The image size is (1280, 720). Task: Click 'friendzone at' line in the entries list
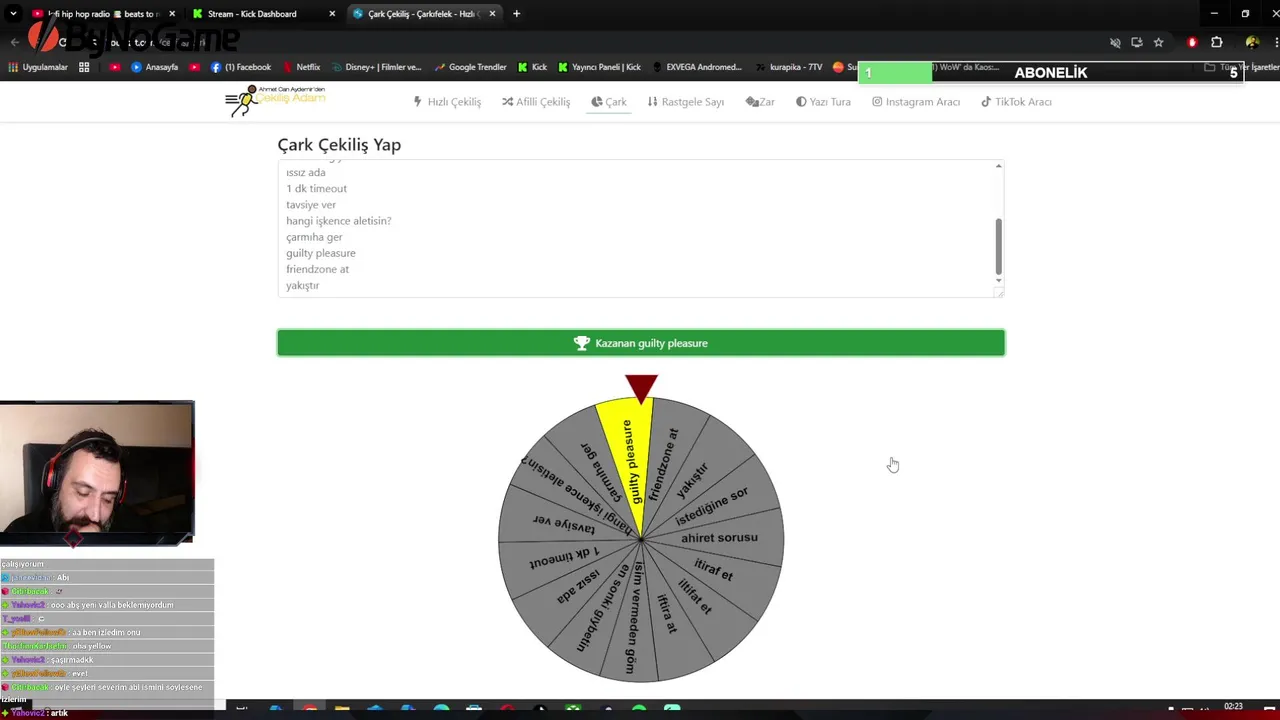pyautogui.click(x=317, y=269)
